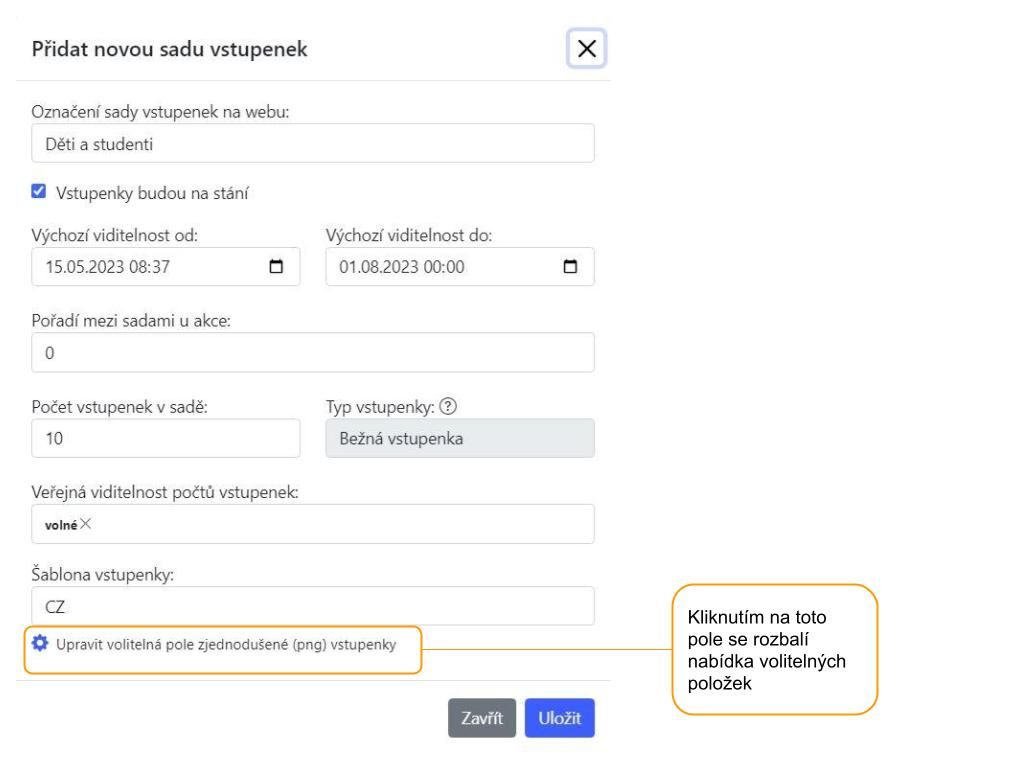1024x768 pixels.
Task: Click the 'Bežná vstupenka' ticket type field
Action: click(460, 438)
